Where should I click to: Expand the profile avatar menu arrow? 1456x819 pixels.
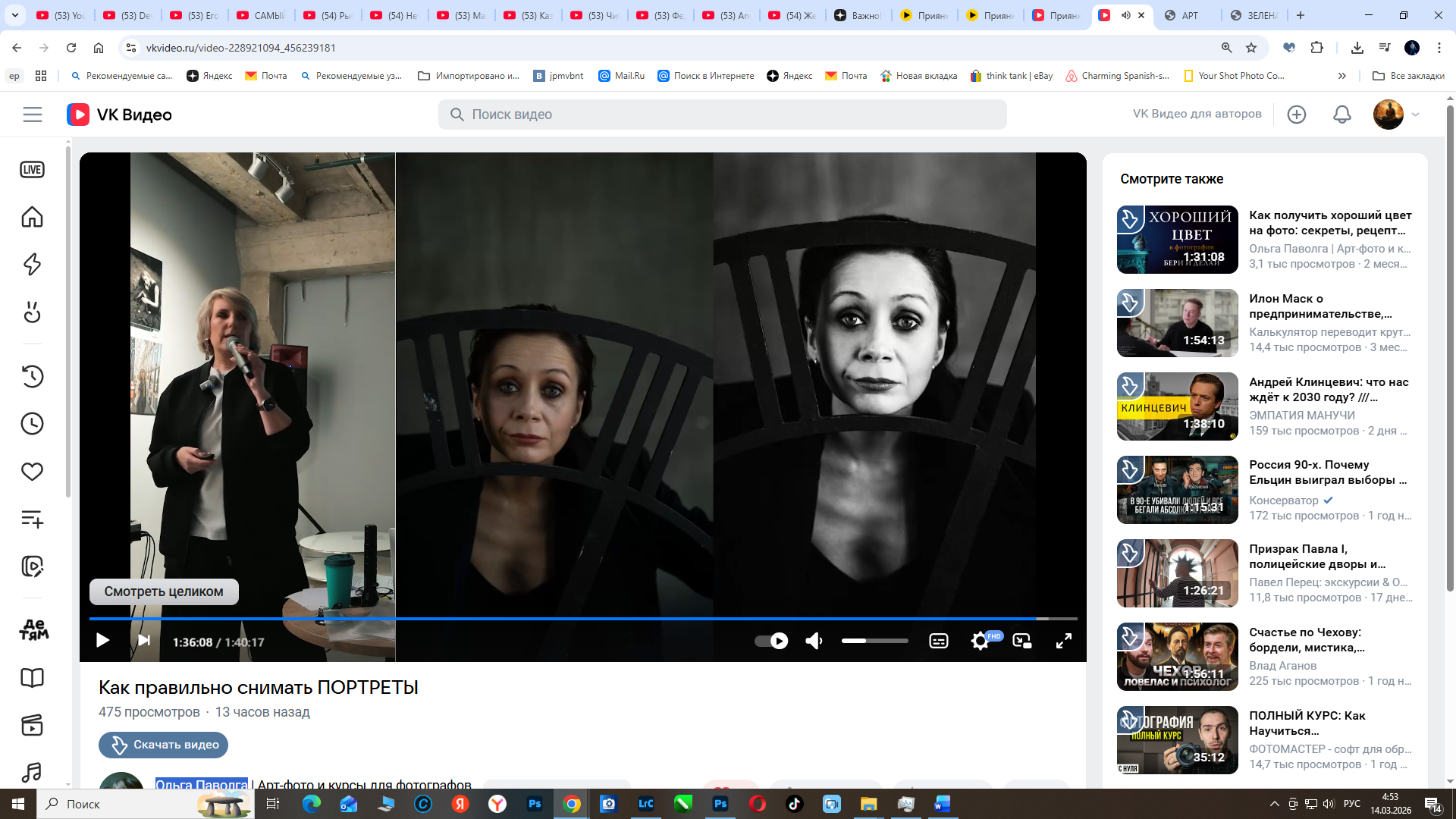[x=1415, y=115]
